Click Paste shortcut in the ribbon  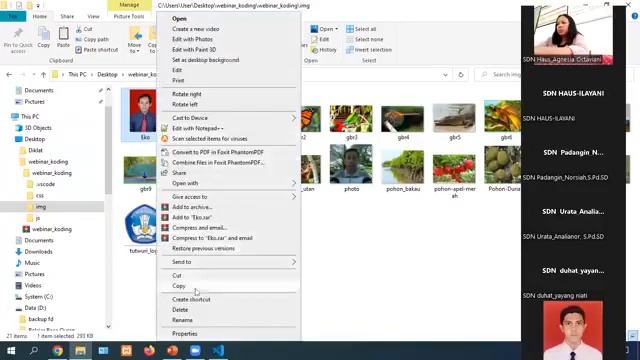(x=97, y=50)
